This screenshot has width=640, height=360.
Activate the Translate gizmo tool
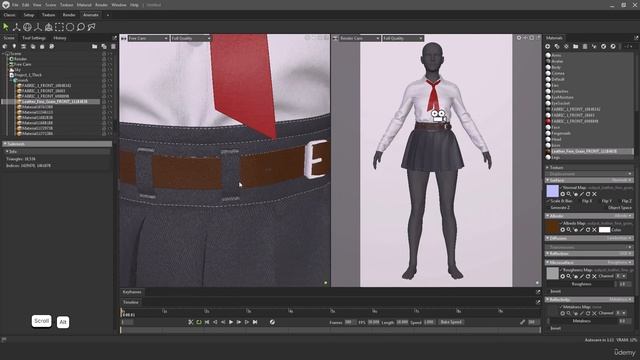click(x=16, y=27)
